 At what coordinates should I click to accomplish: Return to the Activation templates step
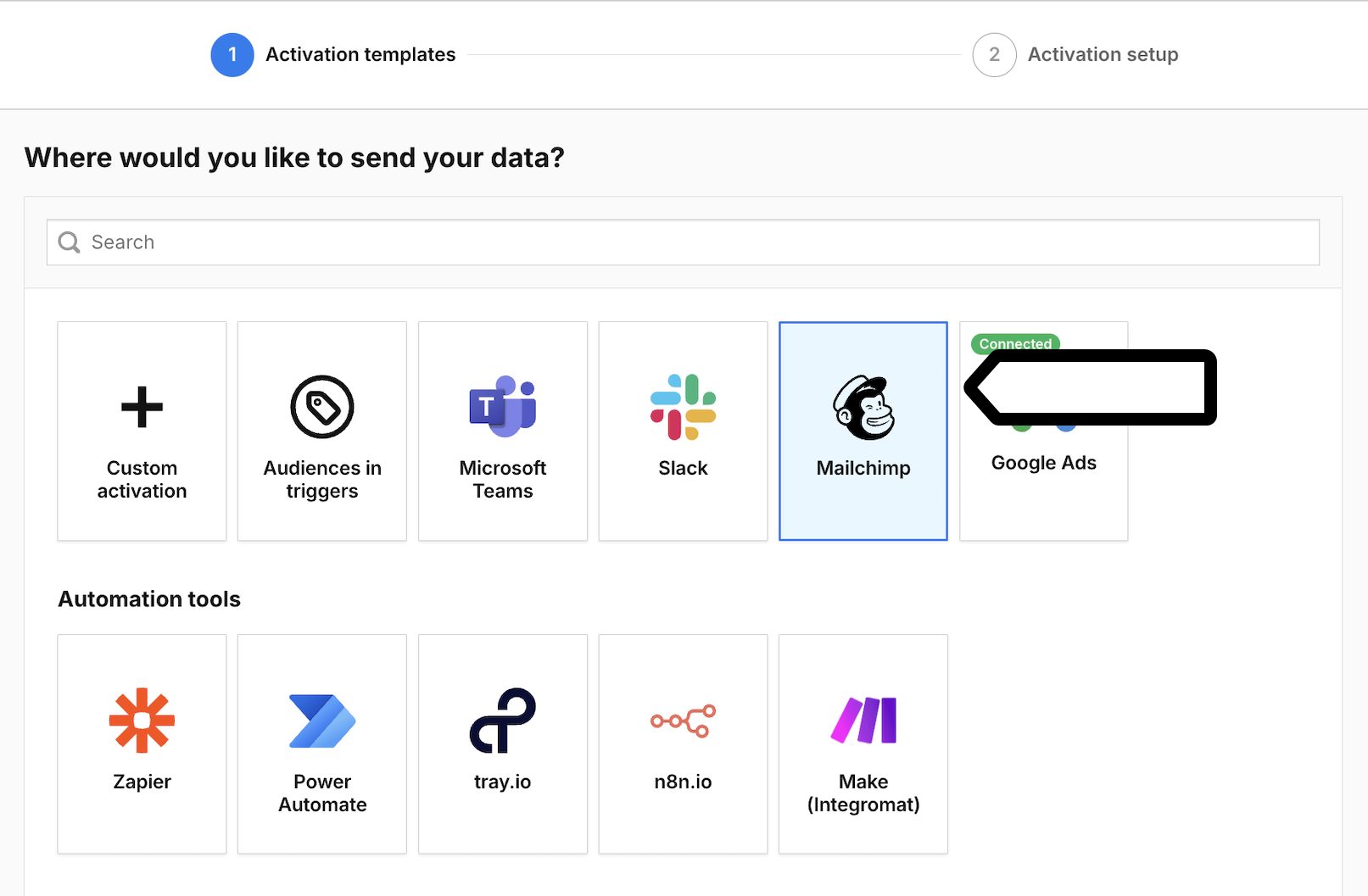[x=360, y=54]
